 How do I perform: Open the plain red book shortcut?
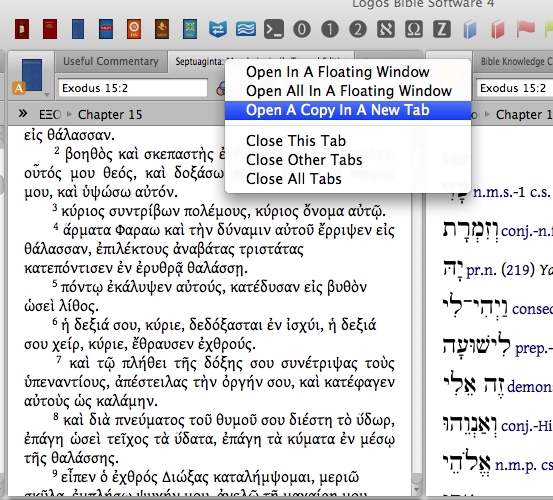click(x=50, y=29)
